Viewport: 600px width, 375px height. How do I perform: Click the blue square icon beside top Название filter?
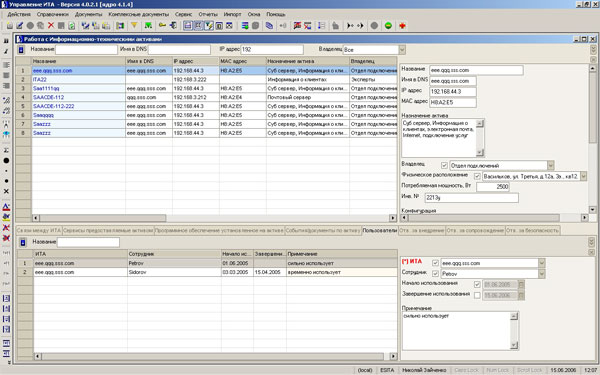(x=21, y=50)
